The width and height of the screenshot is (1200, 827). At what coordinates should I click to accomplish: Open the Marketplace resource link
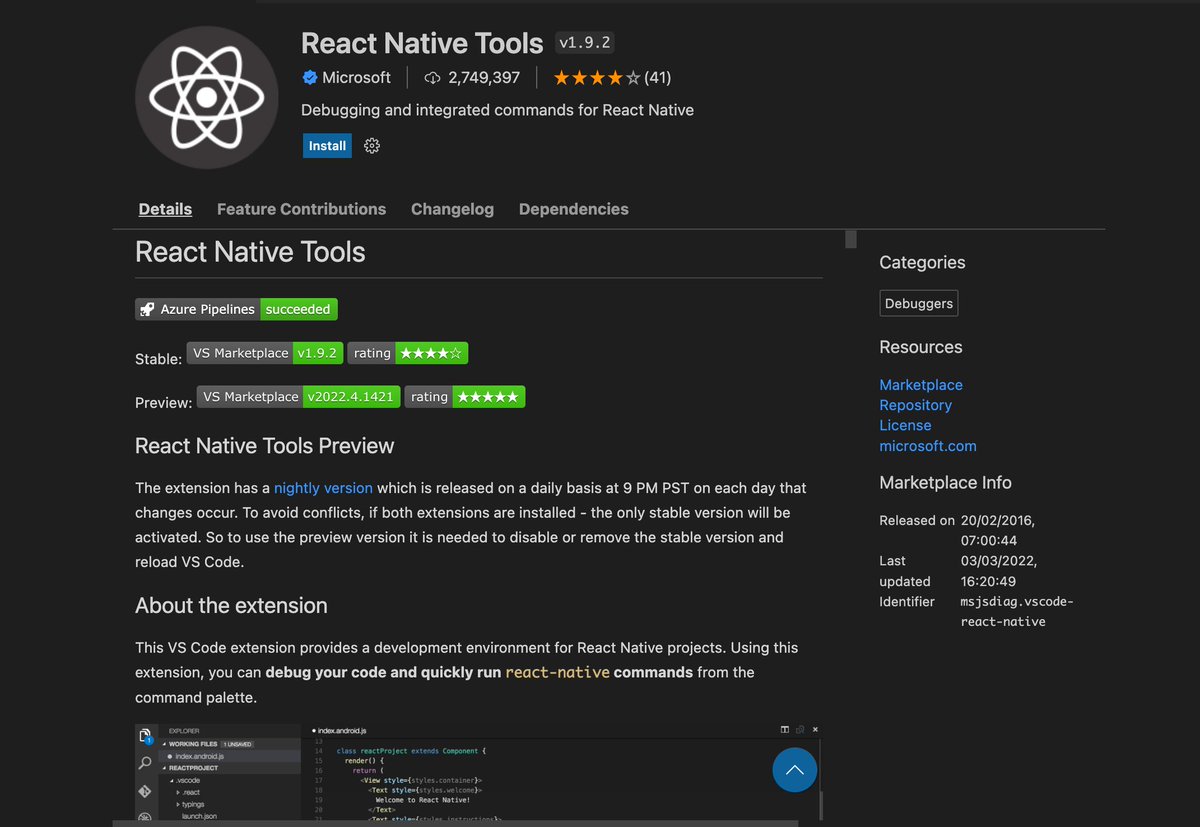click(921, 385)
